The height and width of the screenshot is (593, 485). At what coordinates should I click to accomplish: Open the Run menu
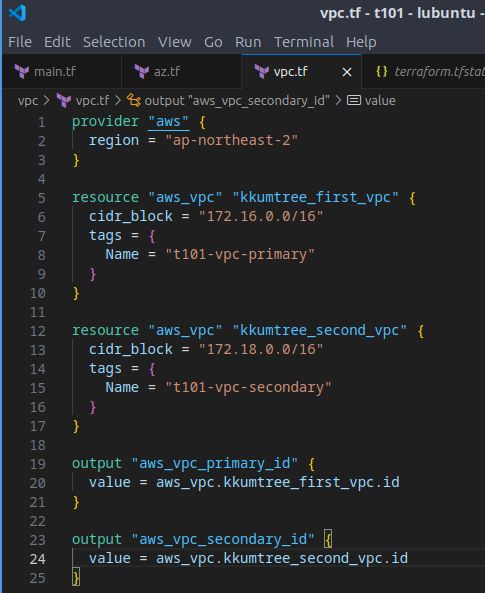click(x=248, y=42)
